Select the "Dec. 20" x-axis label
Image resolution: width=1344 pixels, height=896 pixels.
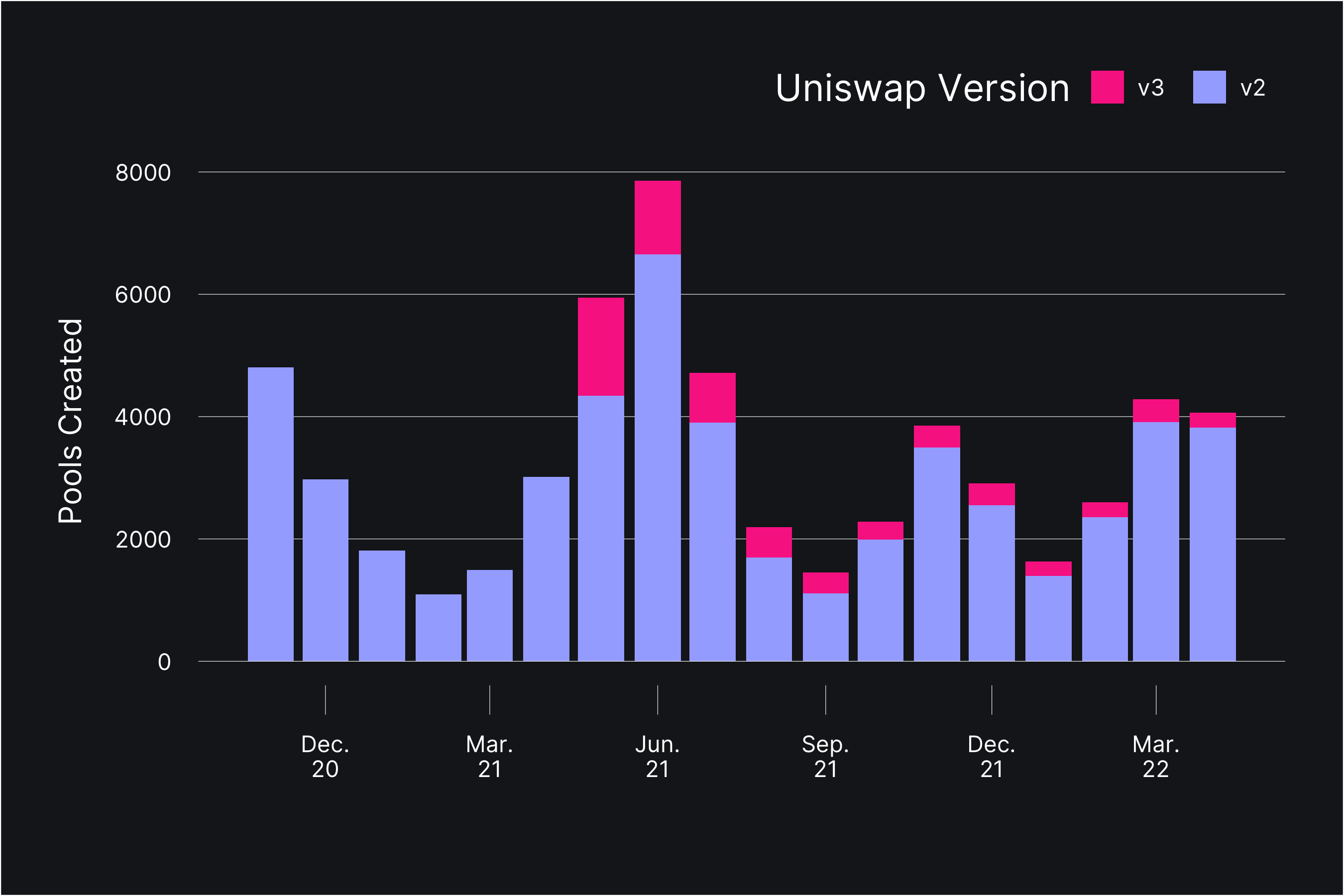click(325, 757)
